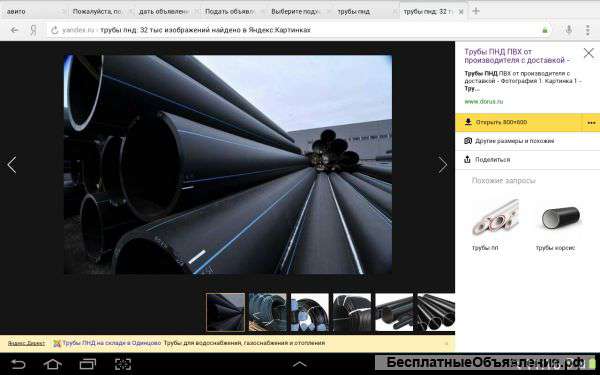Start voice search with the microphone icon
Screen dimensions: 600x375
tap(569, 30)
